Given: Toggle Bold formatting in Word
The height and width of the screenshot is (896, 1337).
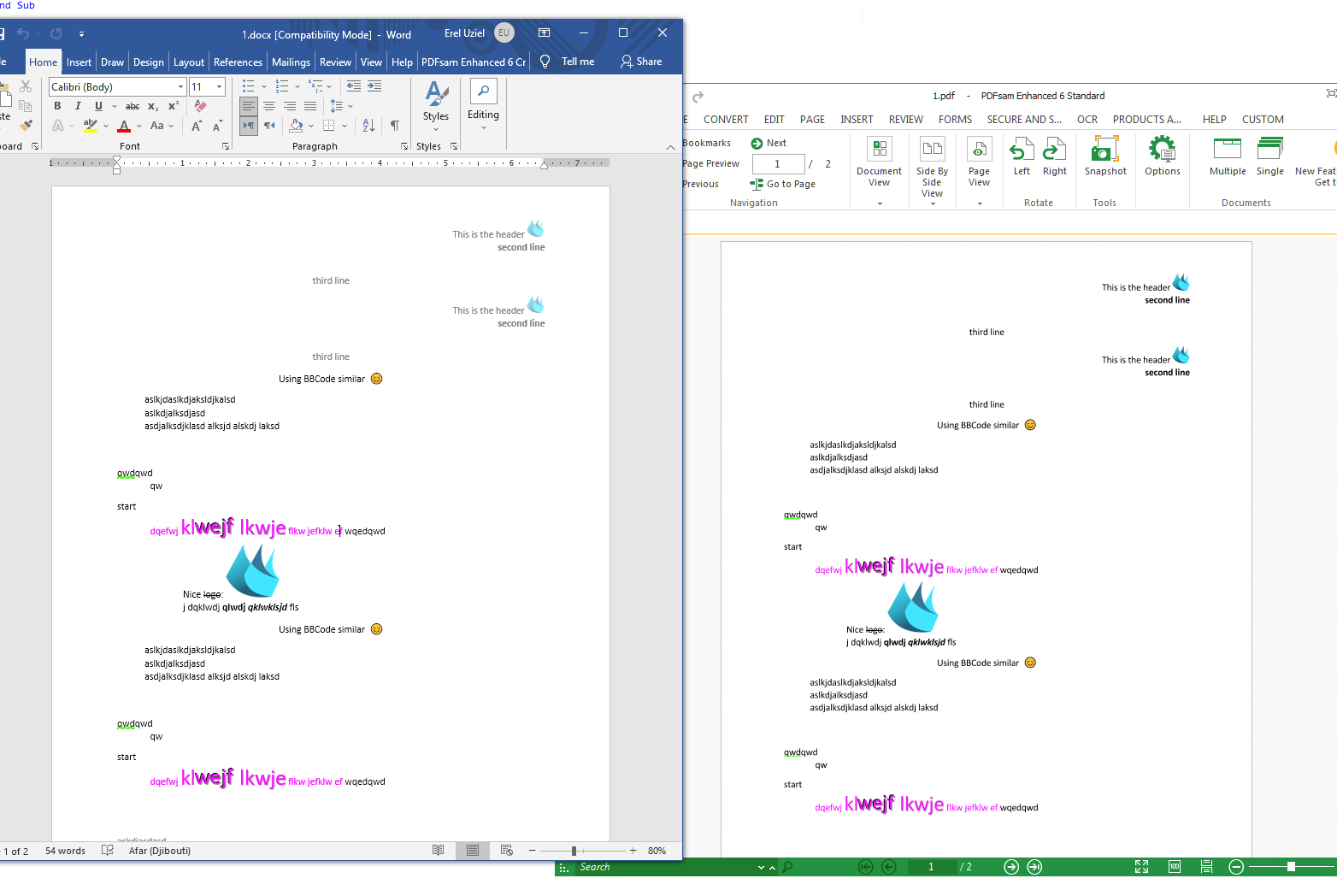Looking at the screenshot, I should [57, 106].
